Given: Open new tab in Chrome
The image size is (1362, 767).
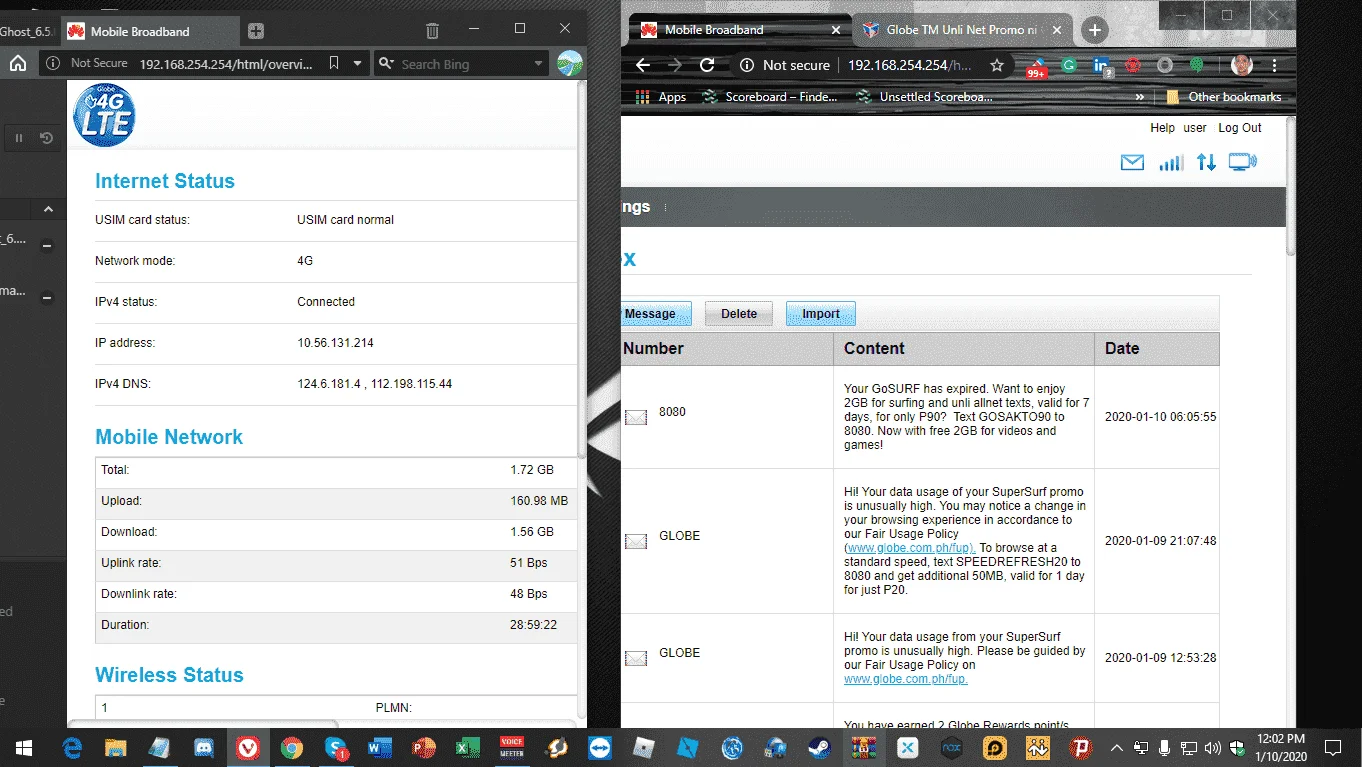Looking at the screenshot, I should coord(1094,30).
